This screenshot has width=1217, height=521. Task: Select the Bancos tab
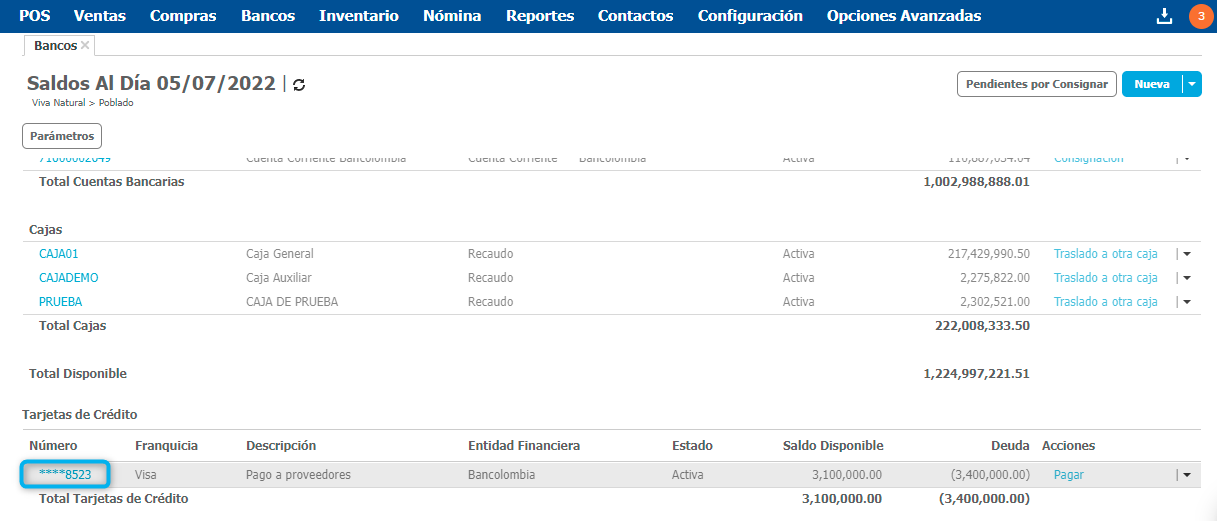pos(55,46)
